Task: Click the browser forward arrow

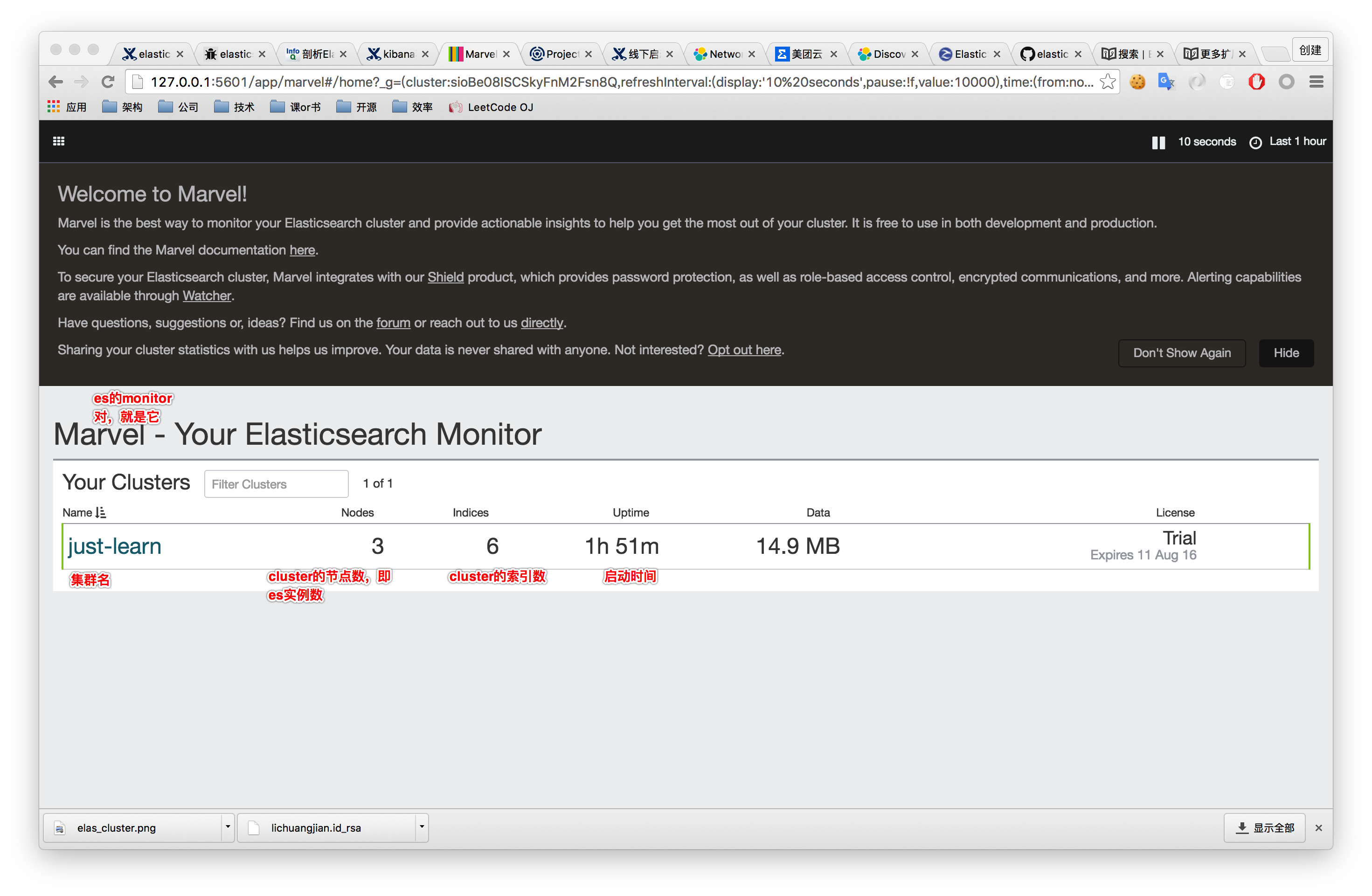Action: [81, 82]
